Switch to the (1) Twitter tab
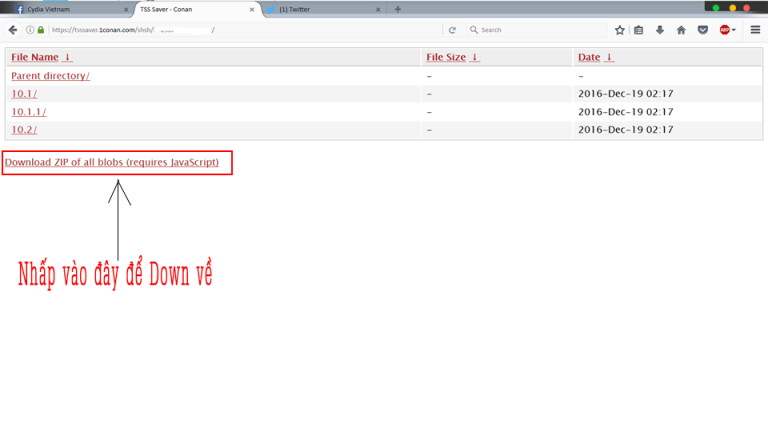The image size is (768, 432). pos(324,9)
